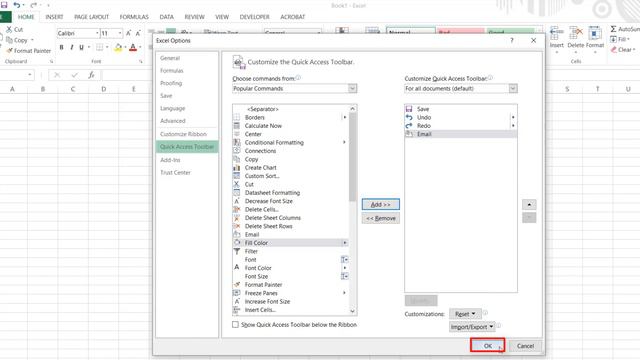
Task: Open the INSERT ribbon tab
Action: click(54, 17)
